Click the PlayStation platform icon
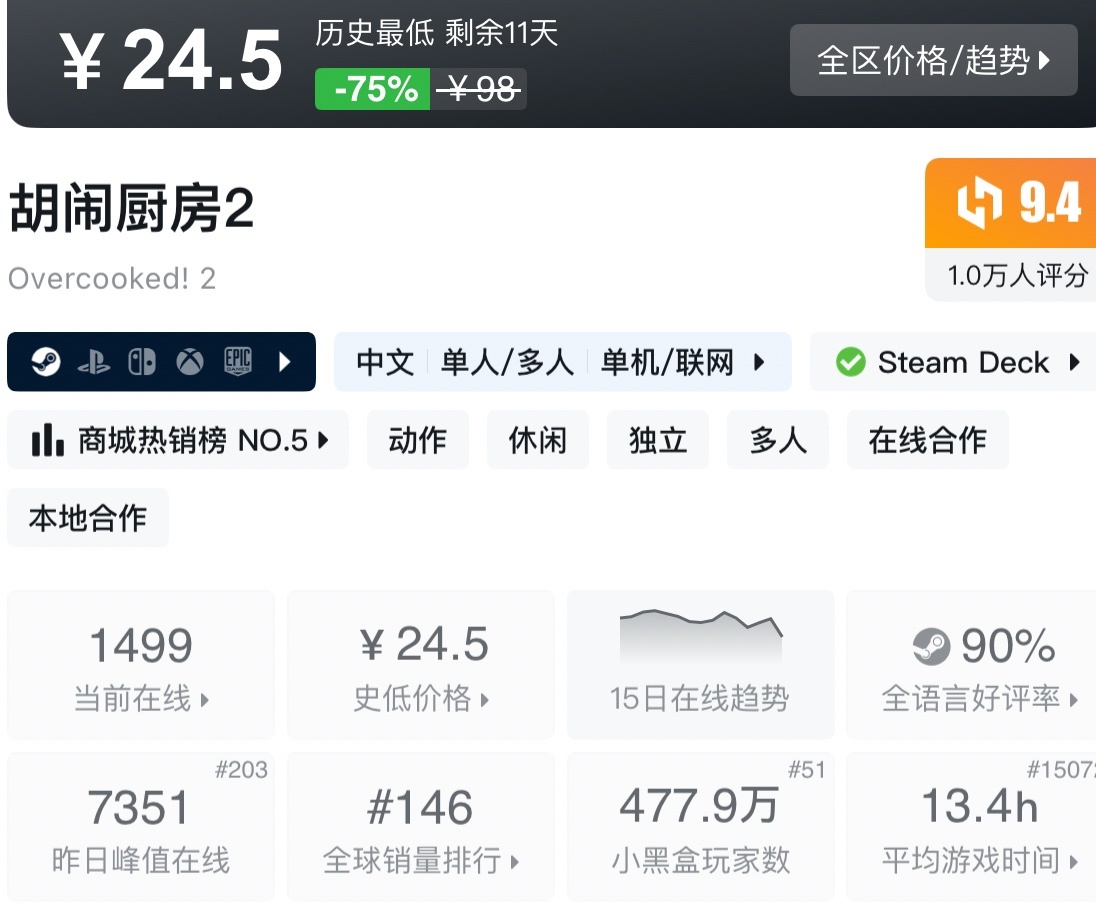The height and width of the screenshot is (923, 1096). click(x=94, y=362)
